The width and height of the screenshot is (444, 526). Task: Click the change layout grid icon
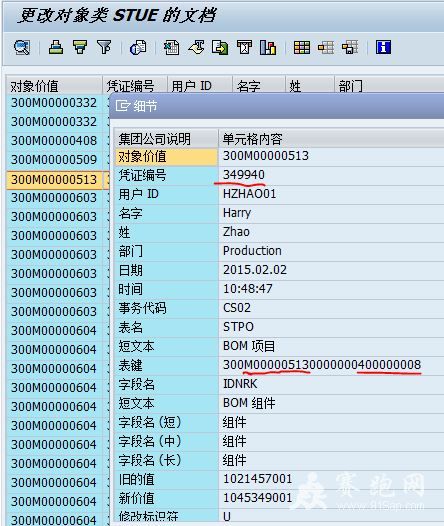301,47
